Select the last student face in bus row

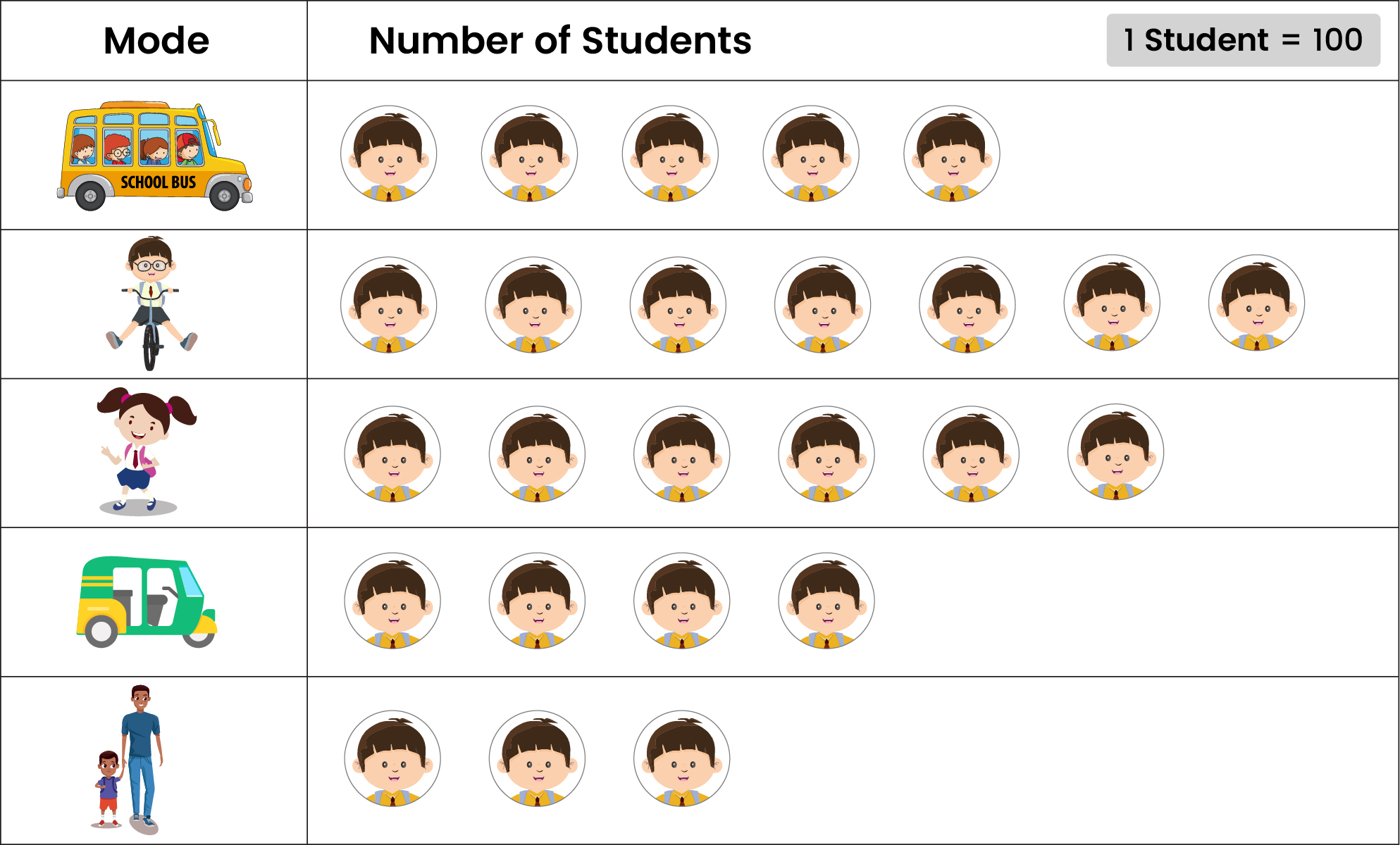coord(951,154)
